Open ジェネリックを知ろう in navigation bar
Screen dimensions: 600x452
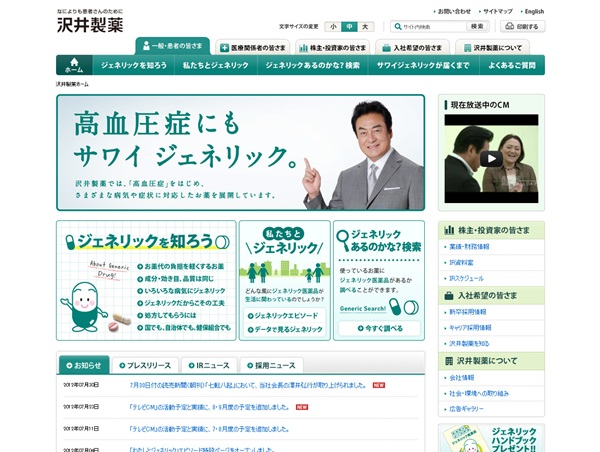tap(134, 65)
